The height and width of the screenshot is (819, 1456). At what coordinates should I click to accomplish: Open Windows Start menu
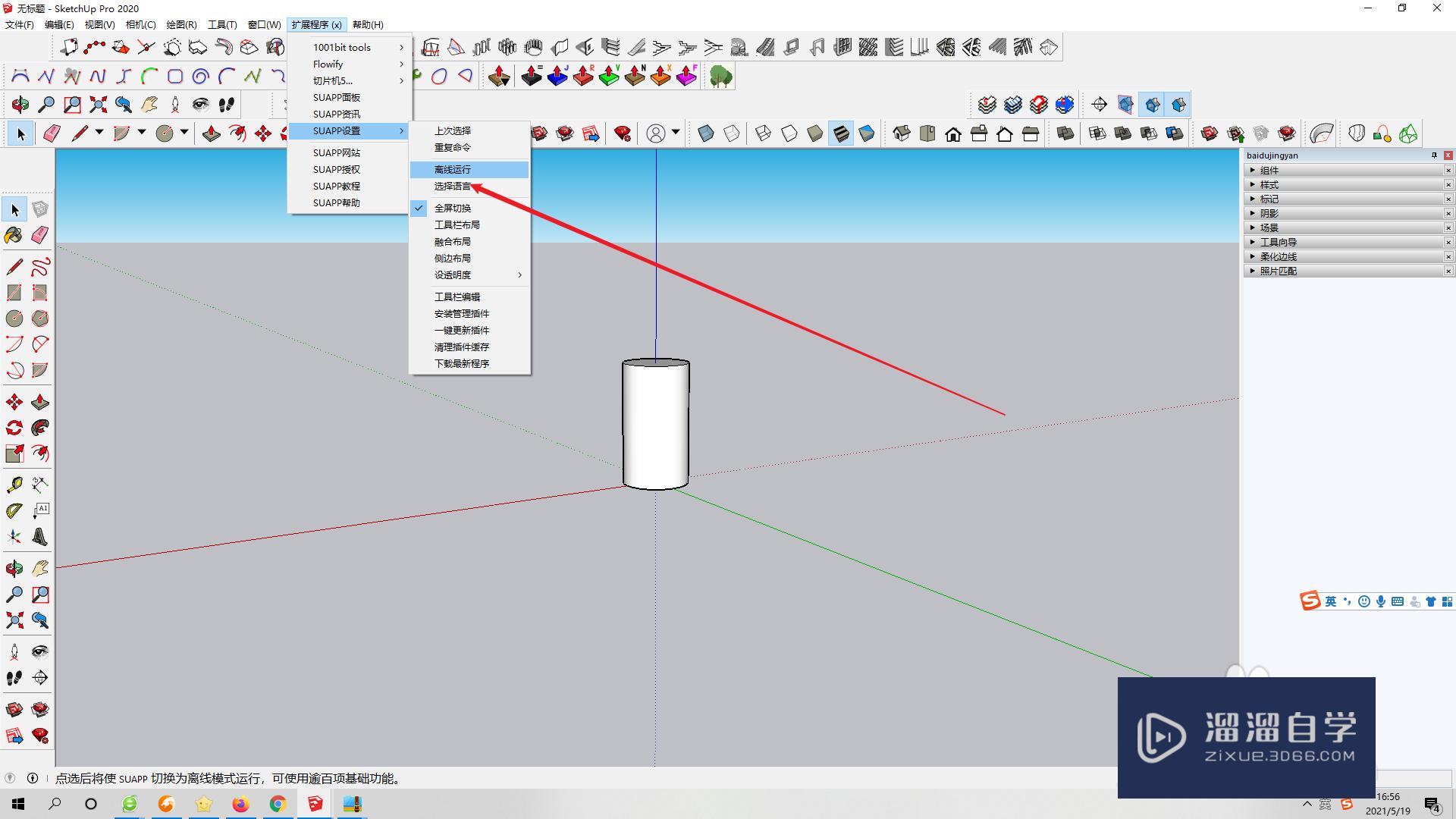18,804
